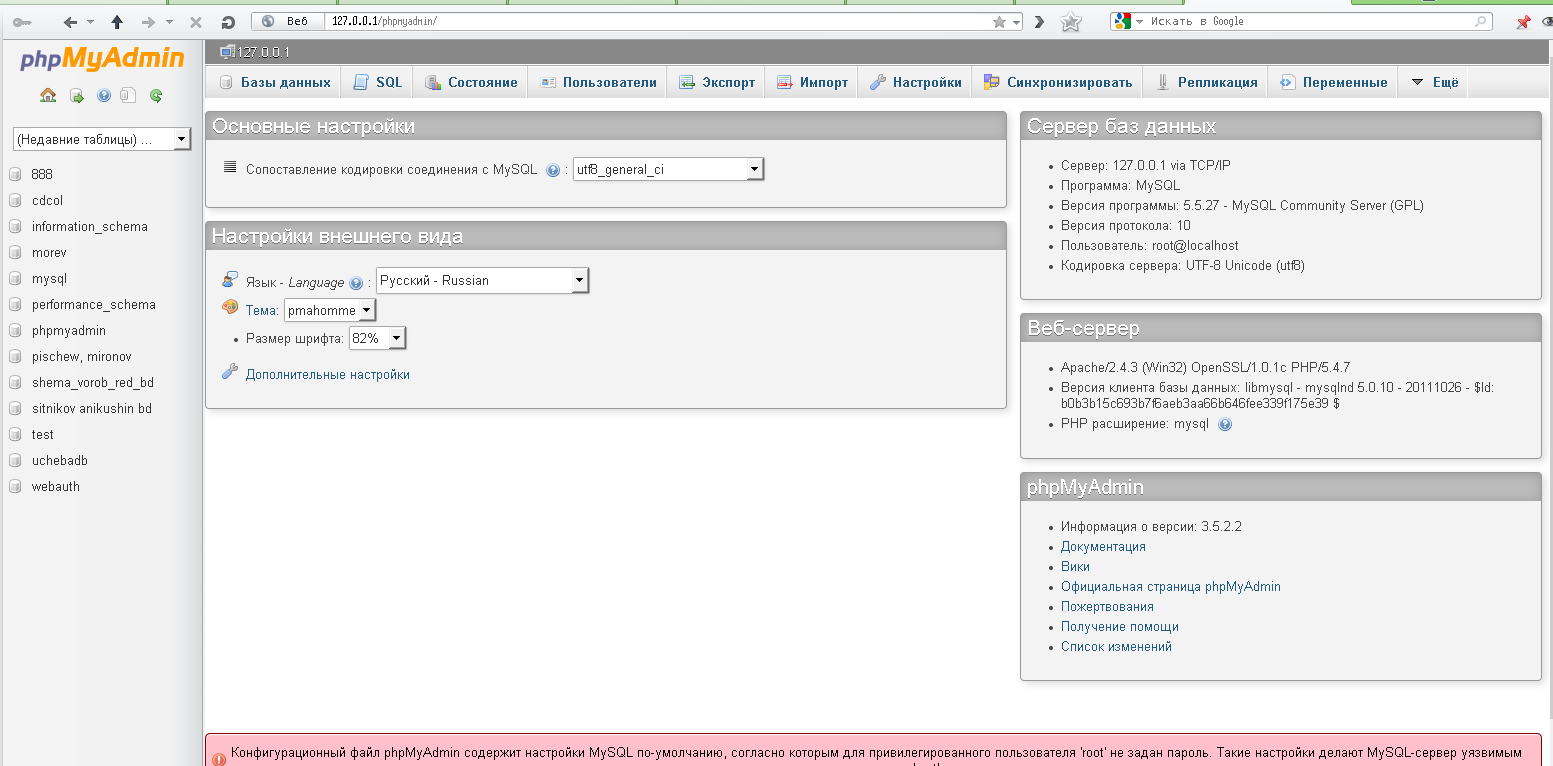Click the green log out icon
Screen dimensions: 1553x766
(x=77, y=96)
